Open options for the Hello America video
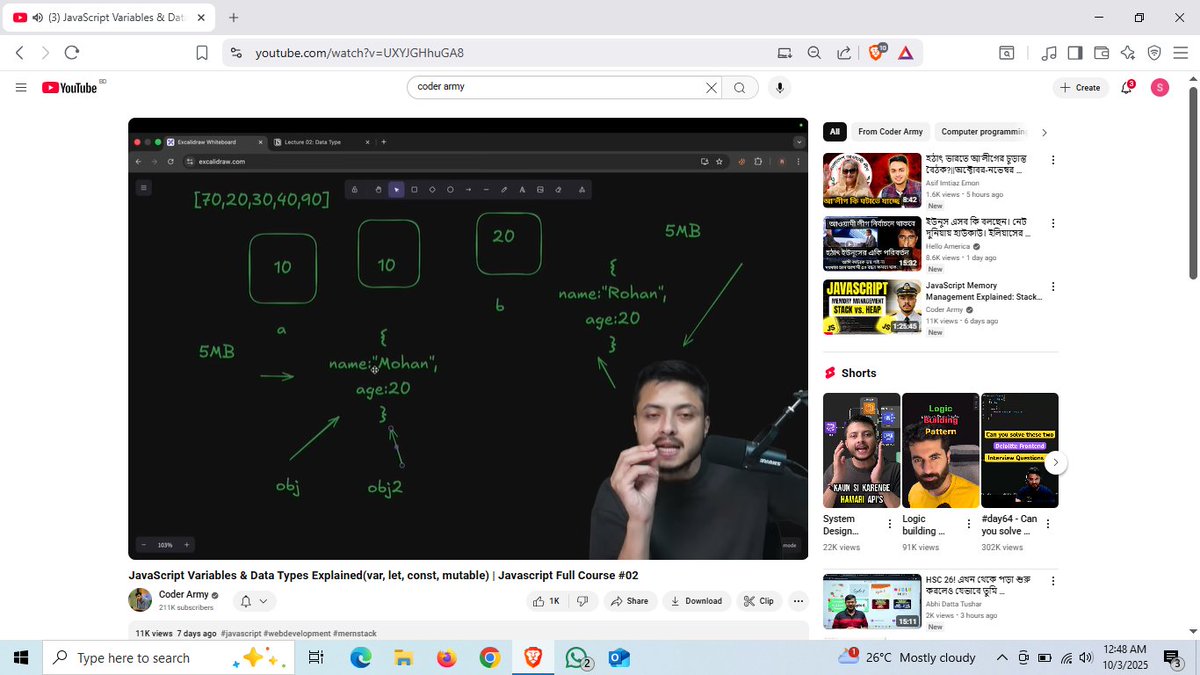This screenshot has width=1200, height=675. click(x=1052, y=223)
